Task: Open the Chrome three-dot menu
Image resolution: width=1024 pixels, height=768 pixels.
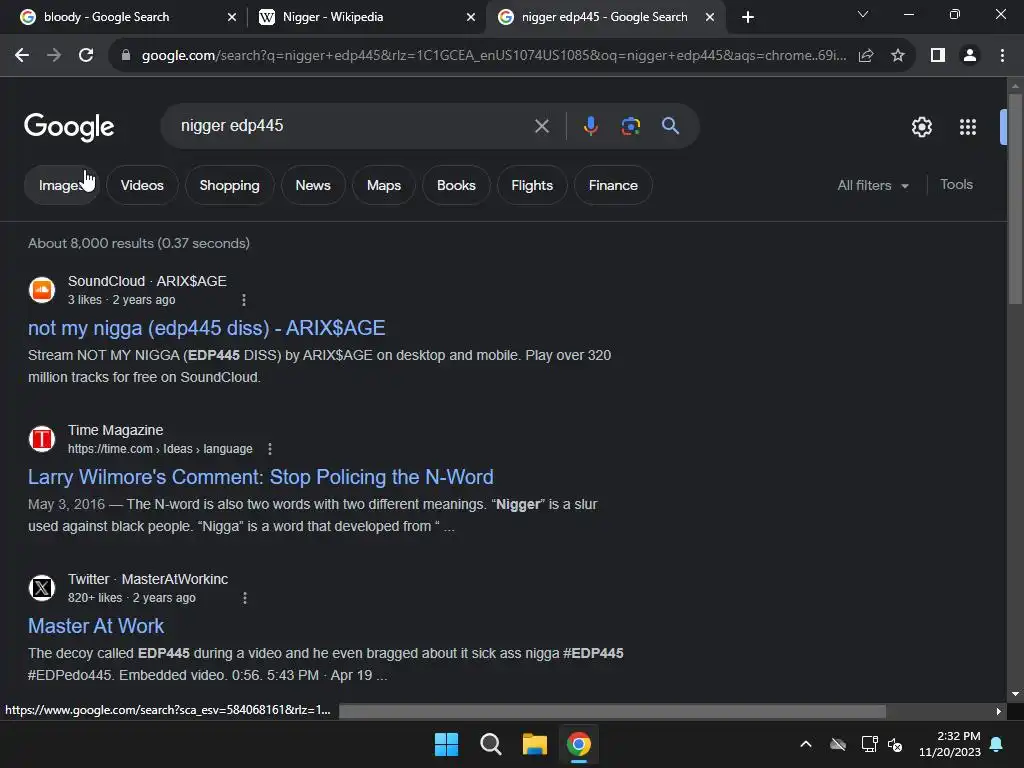Action: click(1002, 56)
